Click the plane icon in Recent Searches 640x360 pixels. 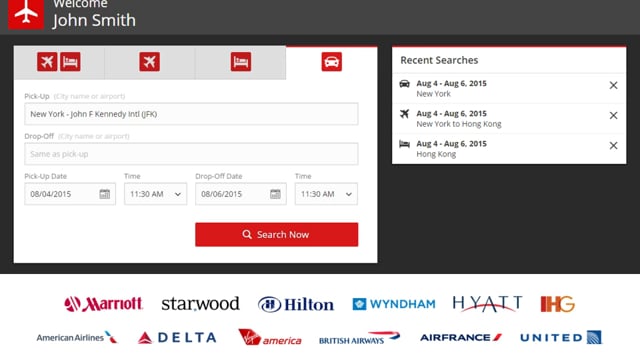(404, 114)
